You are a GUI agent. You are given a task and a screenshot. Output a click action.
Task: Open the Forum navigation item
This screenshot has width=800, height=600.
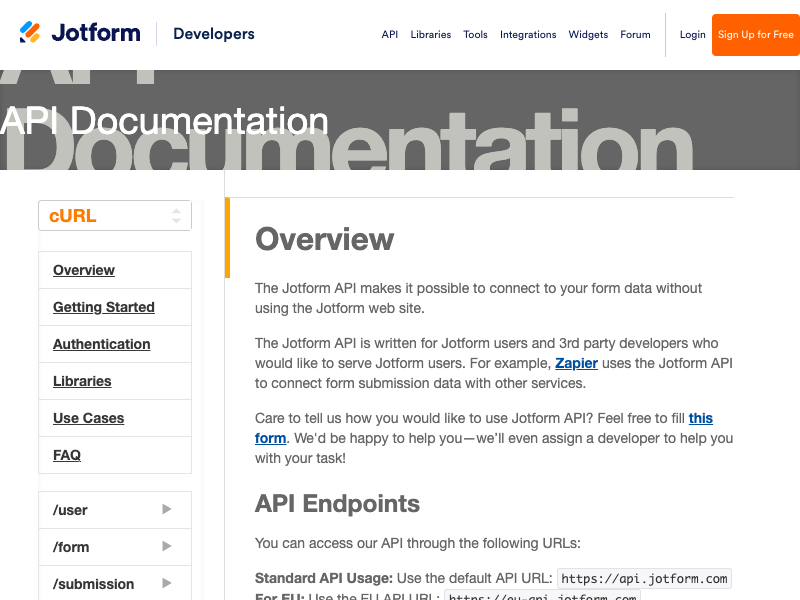tap(635, 35)
